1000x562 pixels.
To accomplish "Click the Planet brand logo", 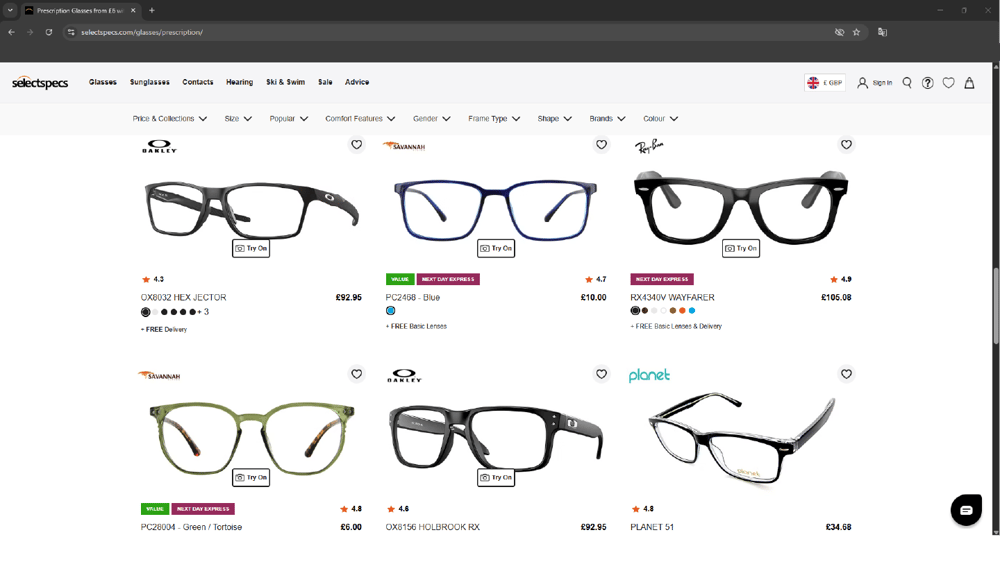I will click(649, 375).
